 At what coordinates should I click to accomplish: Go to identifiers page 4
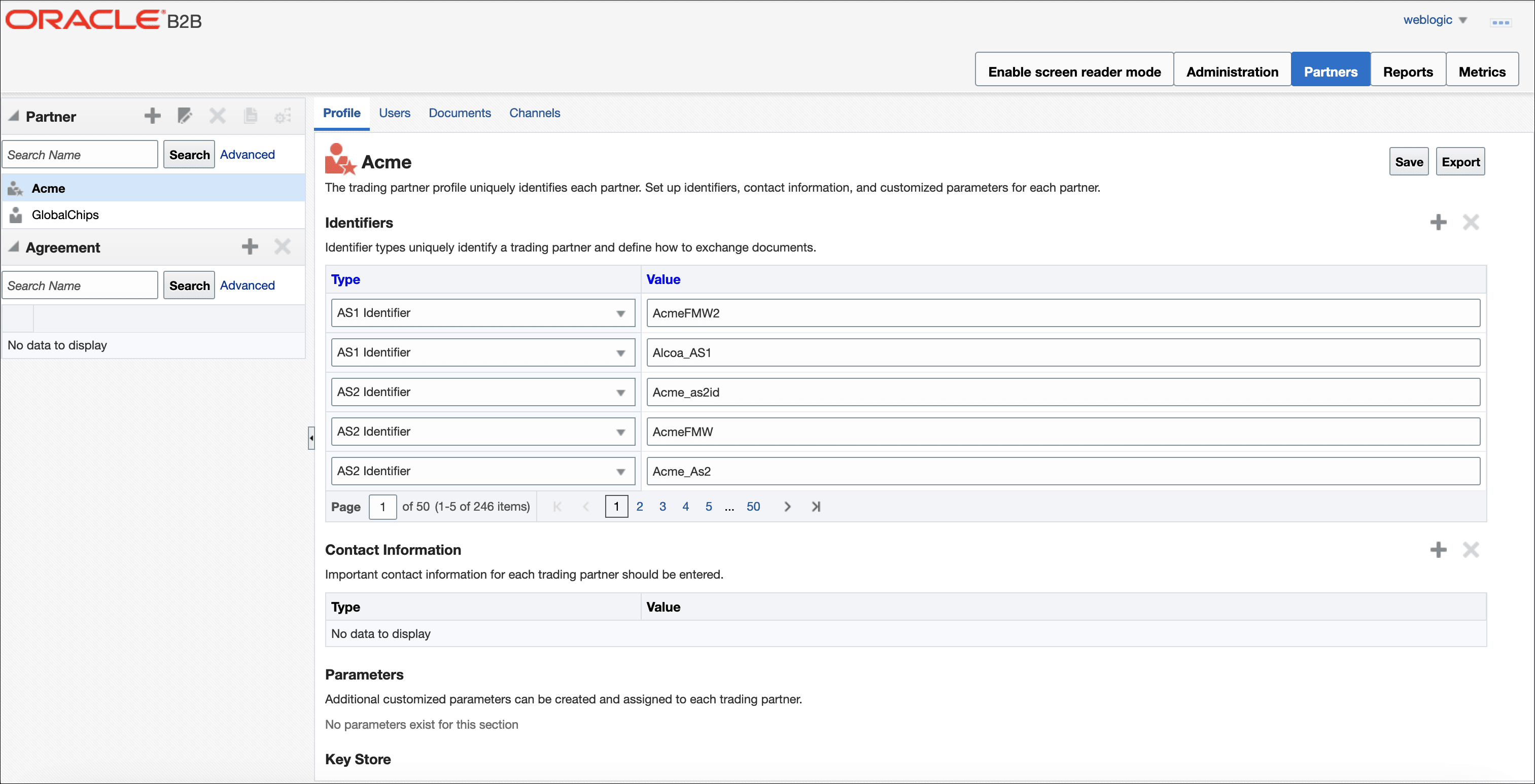coord(686,507)
